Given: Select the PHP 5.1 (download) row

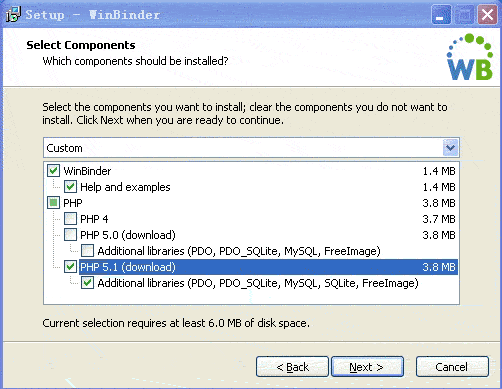Looking at the screenshot, I should [268, 267].
